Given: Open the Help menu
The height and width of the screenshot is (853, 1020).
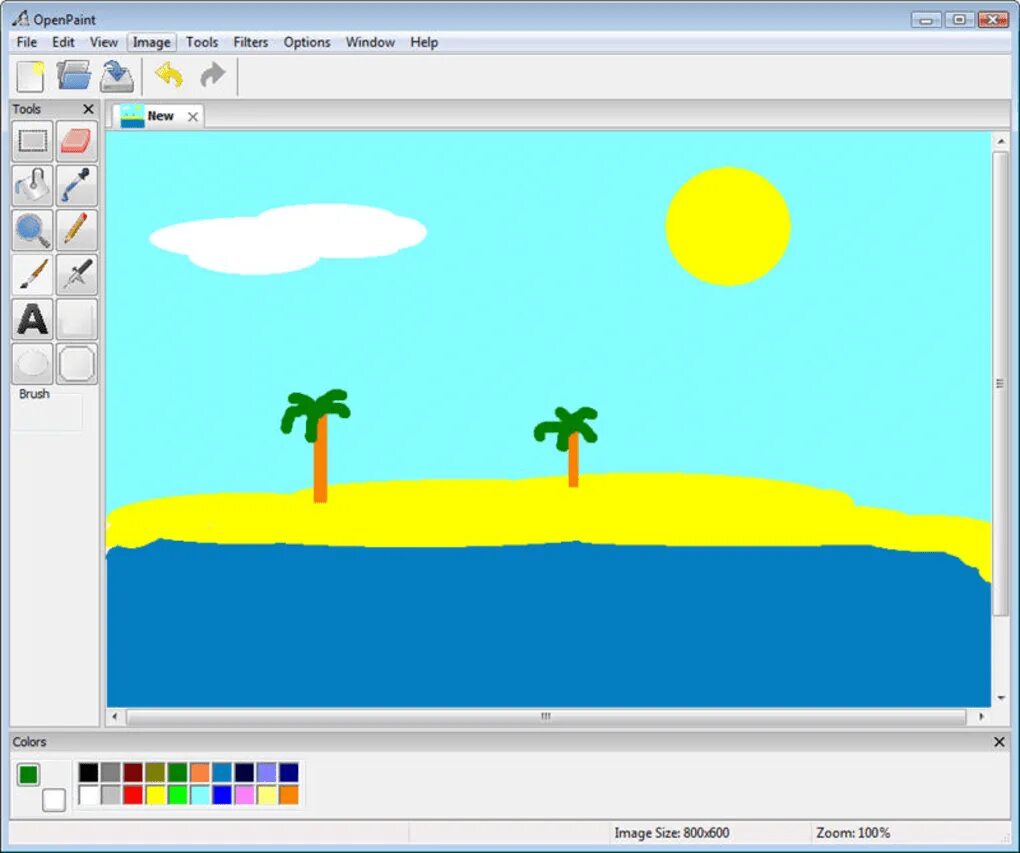Looking at the screenshot, I should coord(424,42).
